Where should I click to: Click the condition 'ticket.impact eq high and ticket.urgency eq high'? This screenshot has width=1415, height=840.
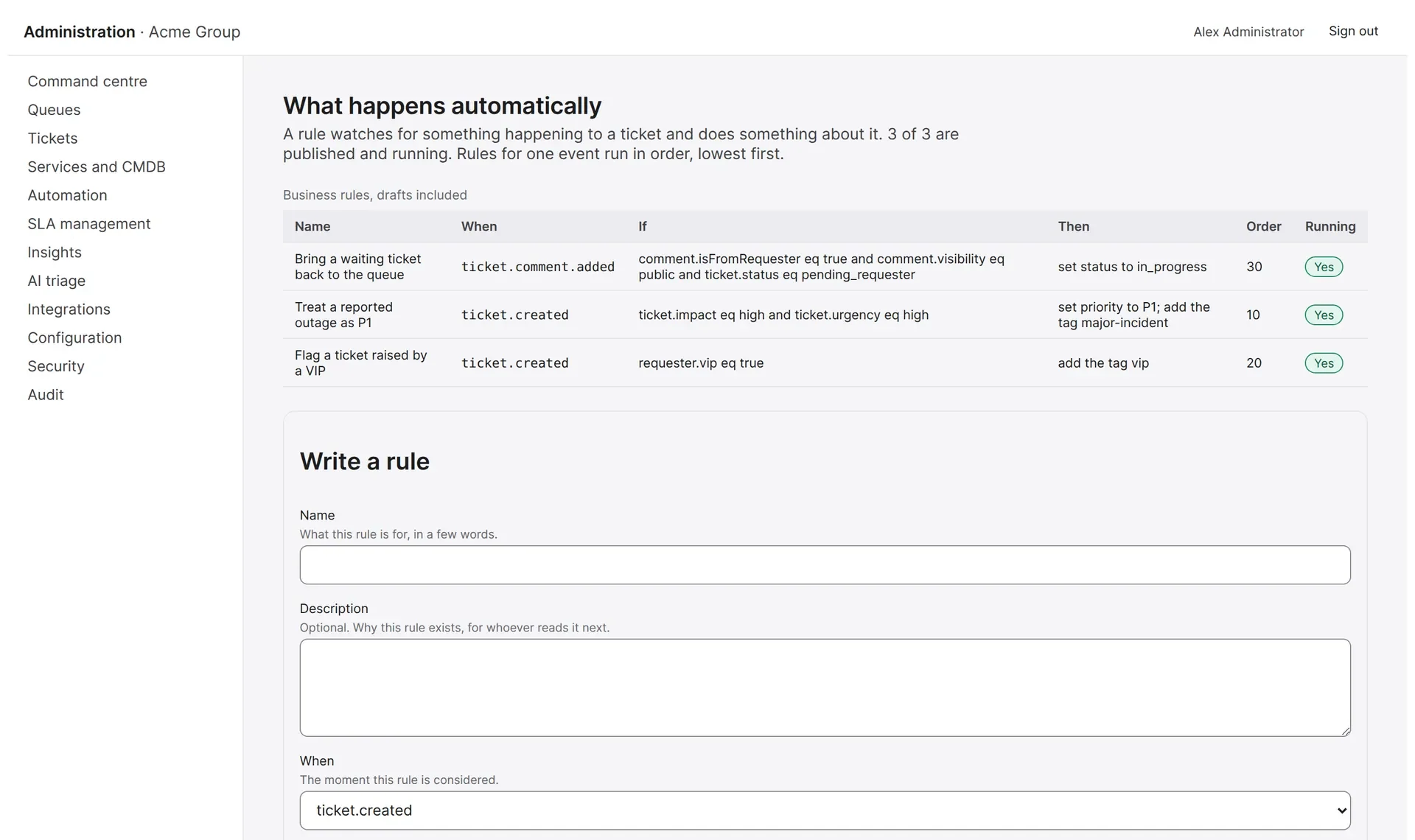[783, 315]
